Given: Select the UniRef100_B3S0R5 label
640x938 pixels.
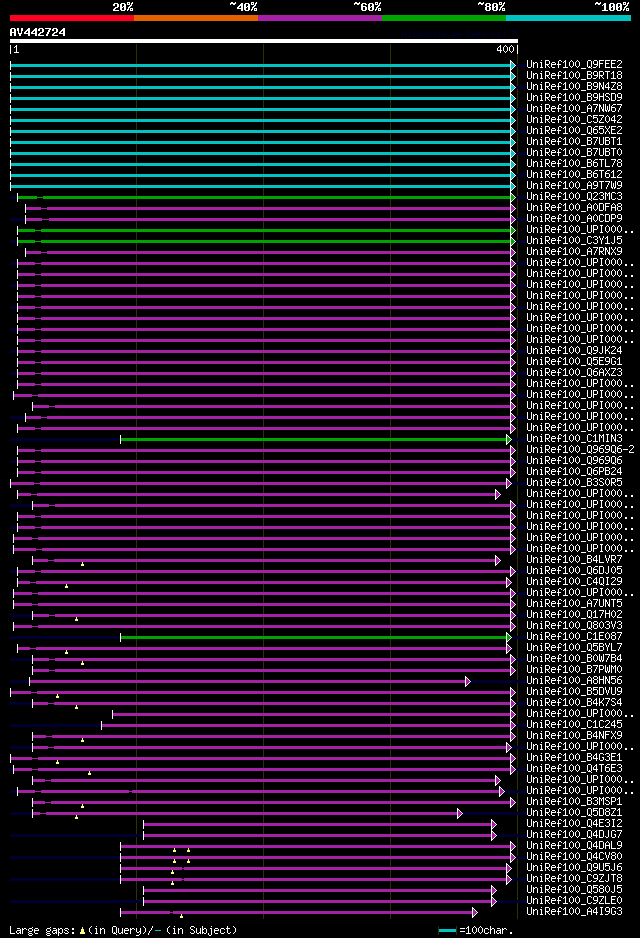Looking at the screenshot, I should click(x=574, y=482).
